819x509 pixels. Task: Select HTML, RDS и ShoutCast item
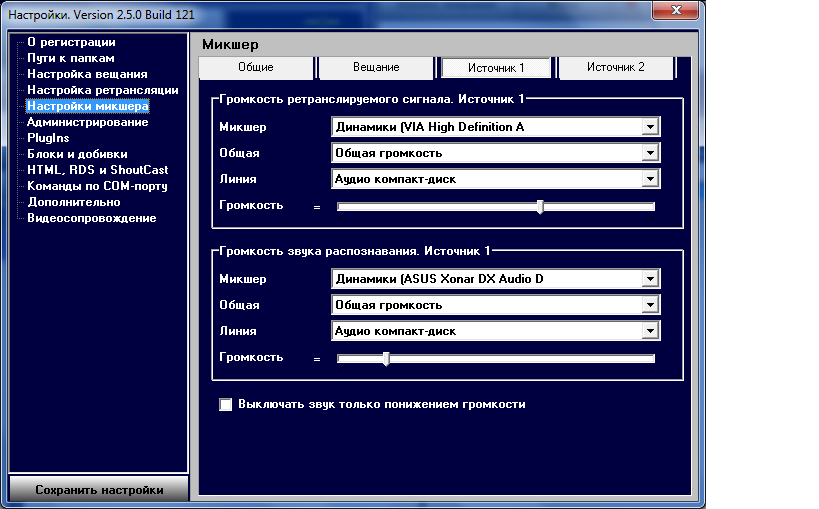[x=98, y=170]
